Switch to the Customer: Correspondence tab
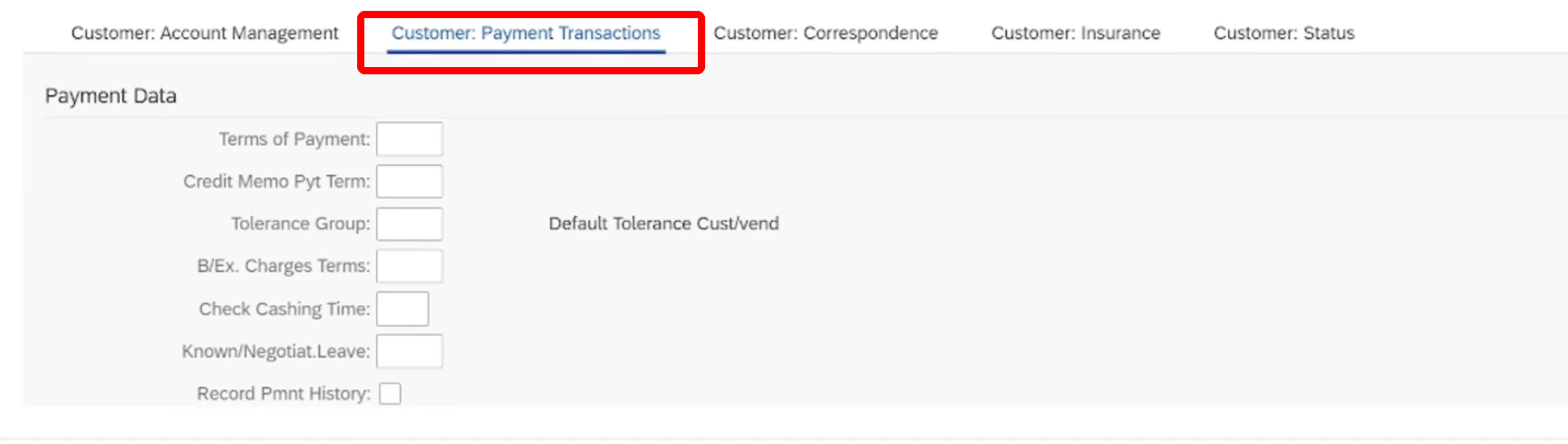The image size is (1568, 444). 826,34
